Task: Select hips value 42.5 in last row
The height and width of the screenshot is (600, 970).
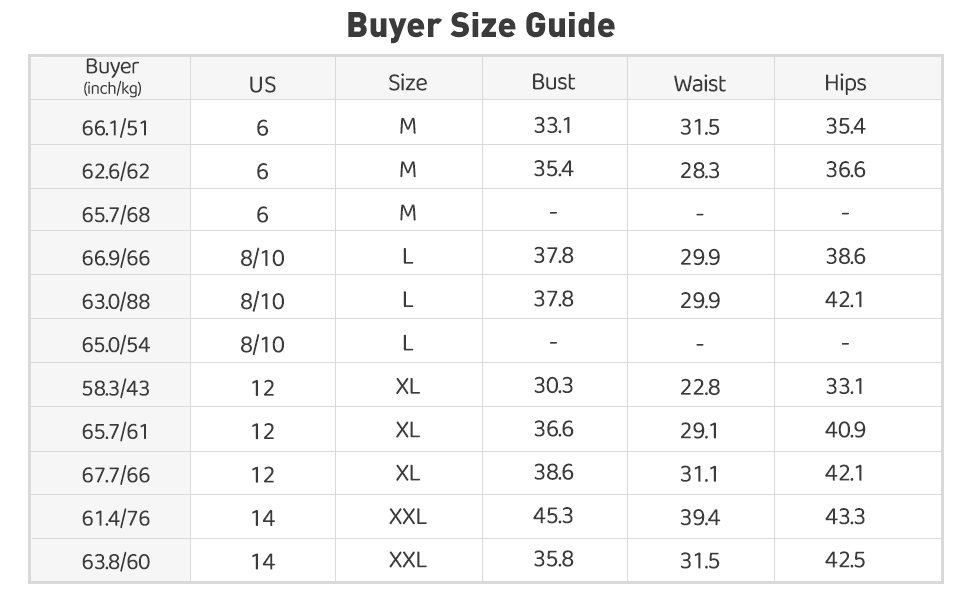Action: (x=845, y=560)
